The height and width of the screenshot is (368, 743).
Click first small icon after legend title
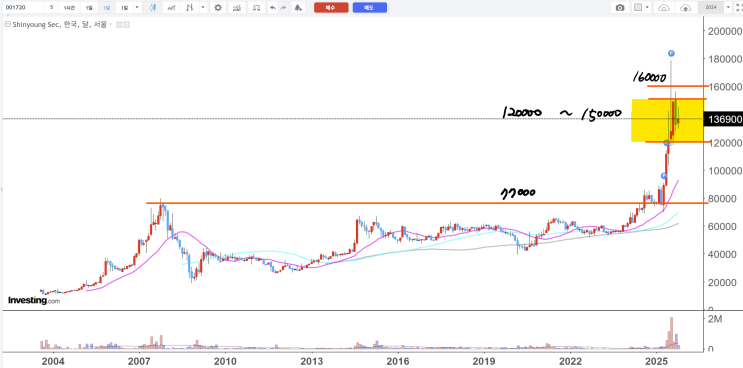[119, 25]
